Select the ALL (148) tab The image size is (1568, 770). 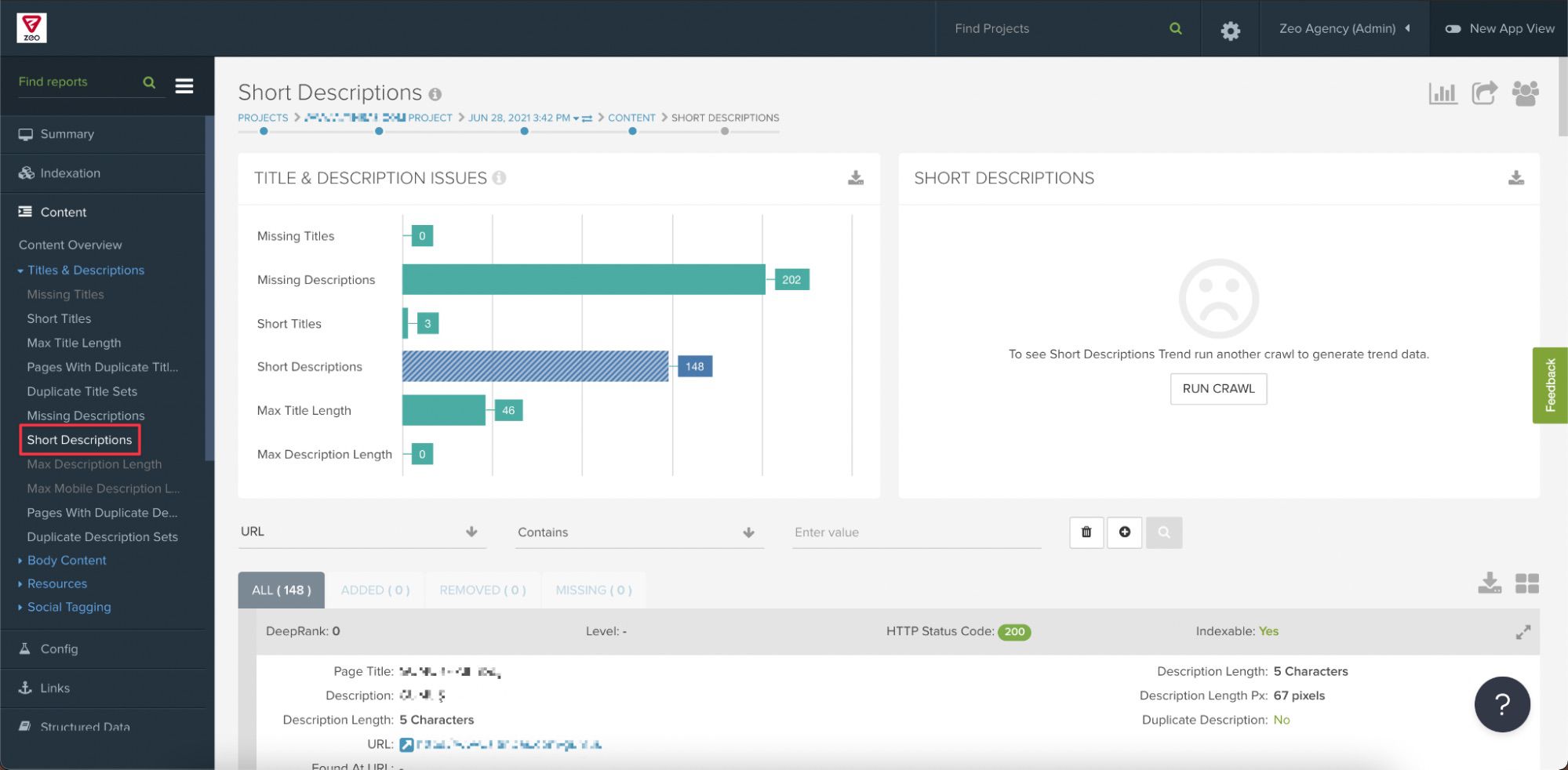(282, 590)
